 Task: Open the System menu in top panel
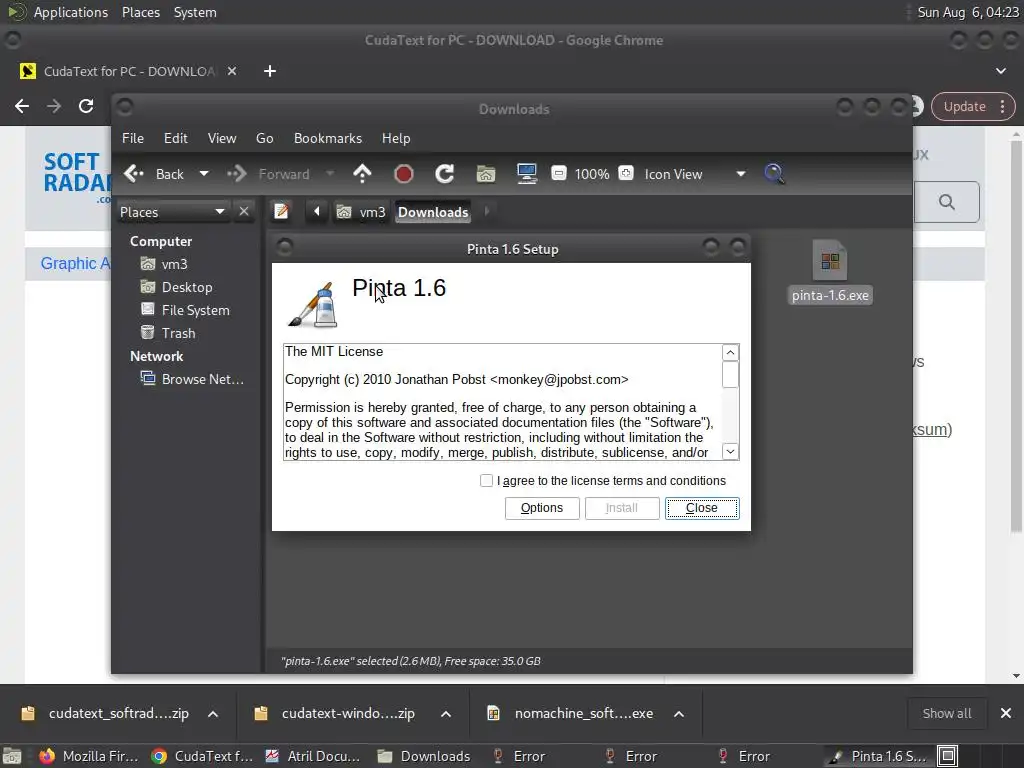[x=195, y=12]
